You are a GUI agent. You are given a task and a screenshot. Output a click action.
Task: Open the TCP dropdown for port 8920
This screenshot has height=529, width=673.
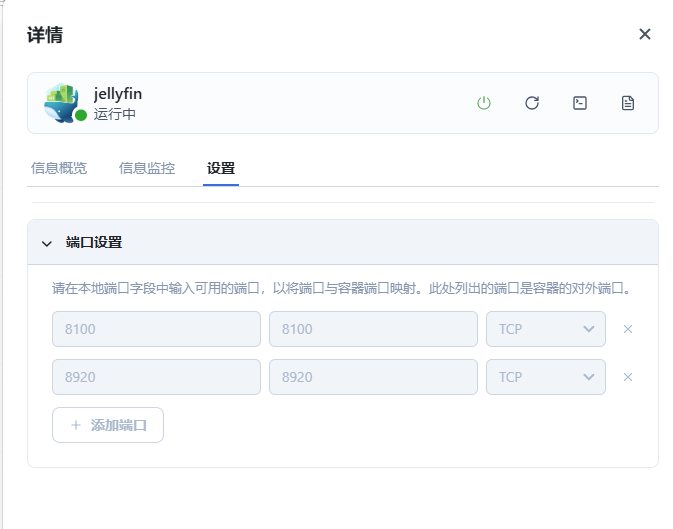pos(546,377)
